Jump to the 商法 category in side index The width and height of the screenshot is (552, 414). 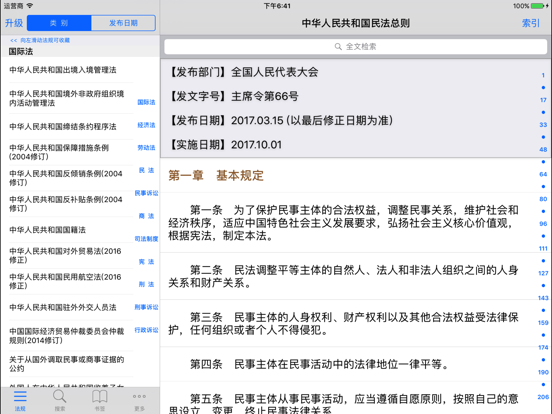(x=146, y=216)
